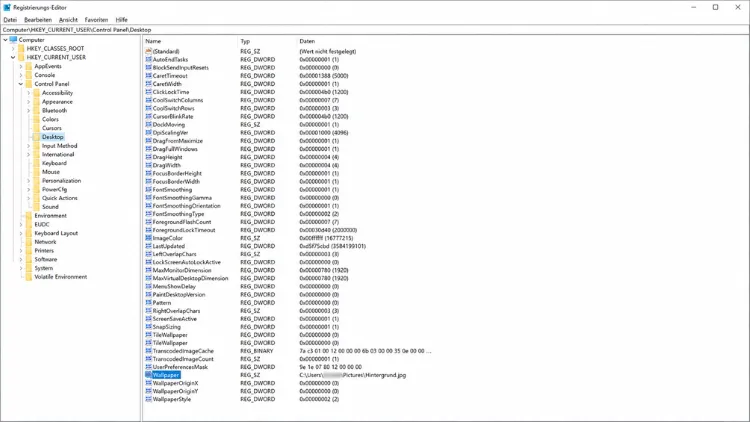This screenshot has width=750, height=422.
Task: Select the Keyboard key under Control Panel
Action: [x=54, y=163]
